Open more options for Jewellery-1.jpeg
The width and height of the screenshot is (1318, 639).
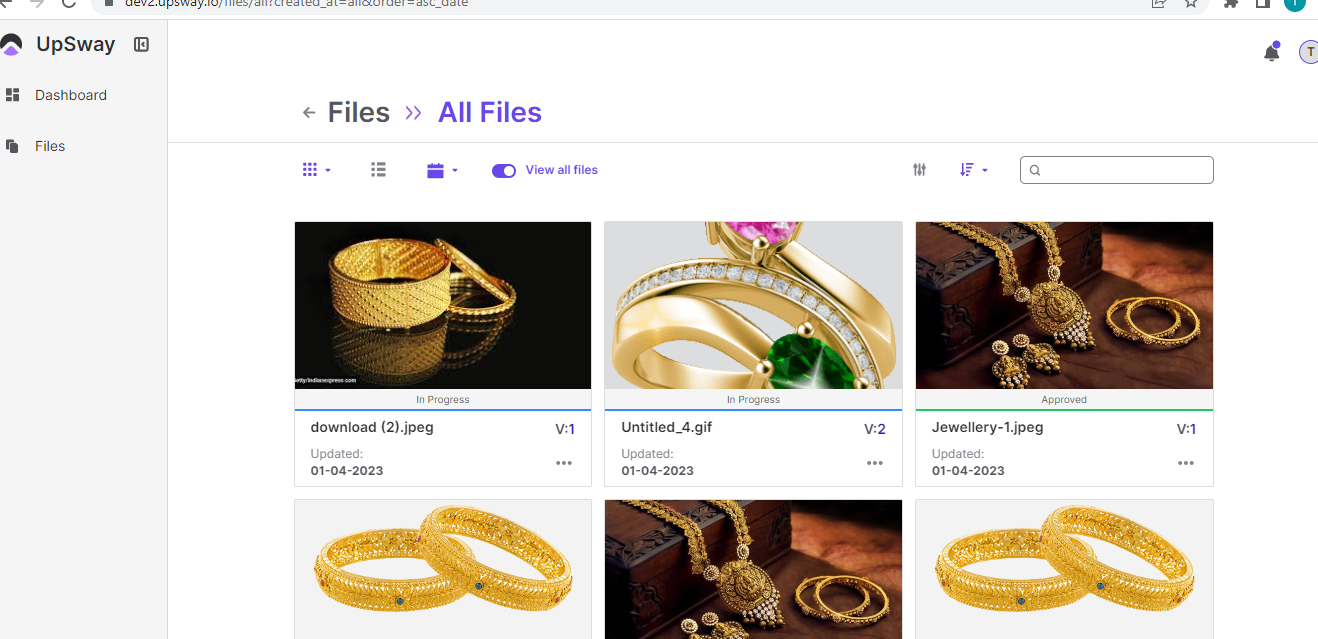click(x=1186, y=463)
